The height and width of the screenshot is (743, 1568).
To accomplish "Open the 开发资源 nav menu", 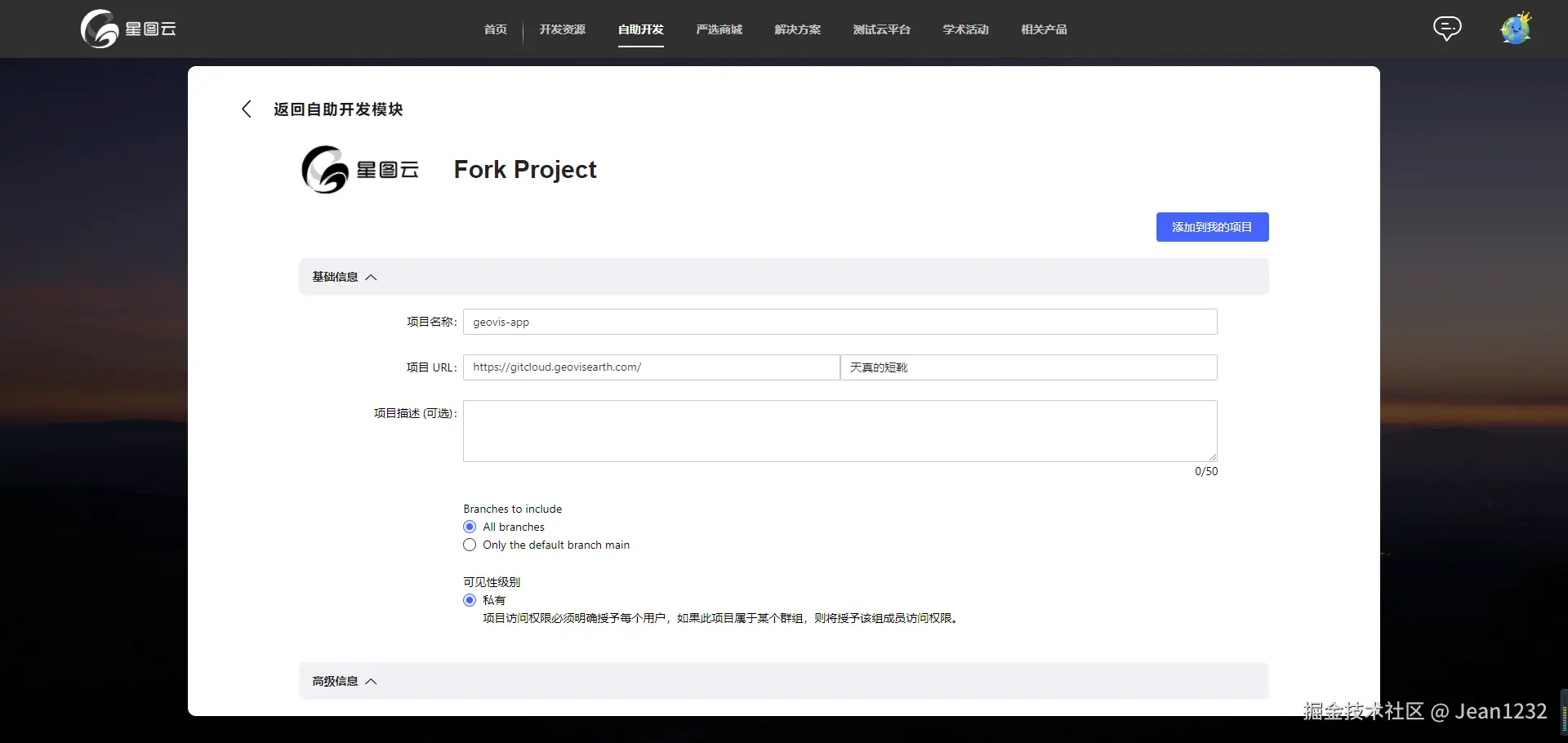I will point(563,29).
